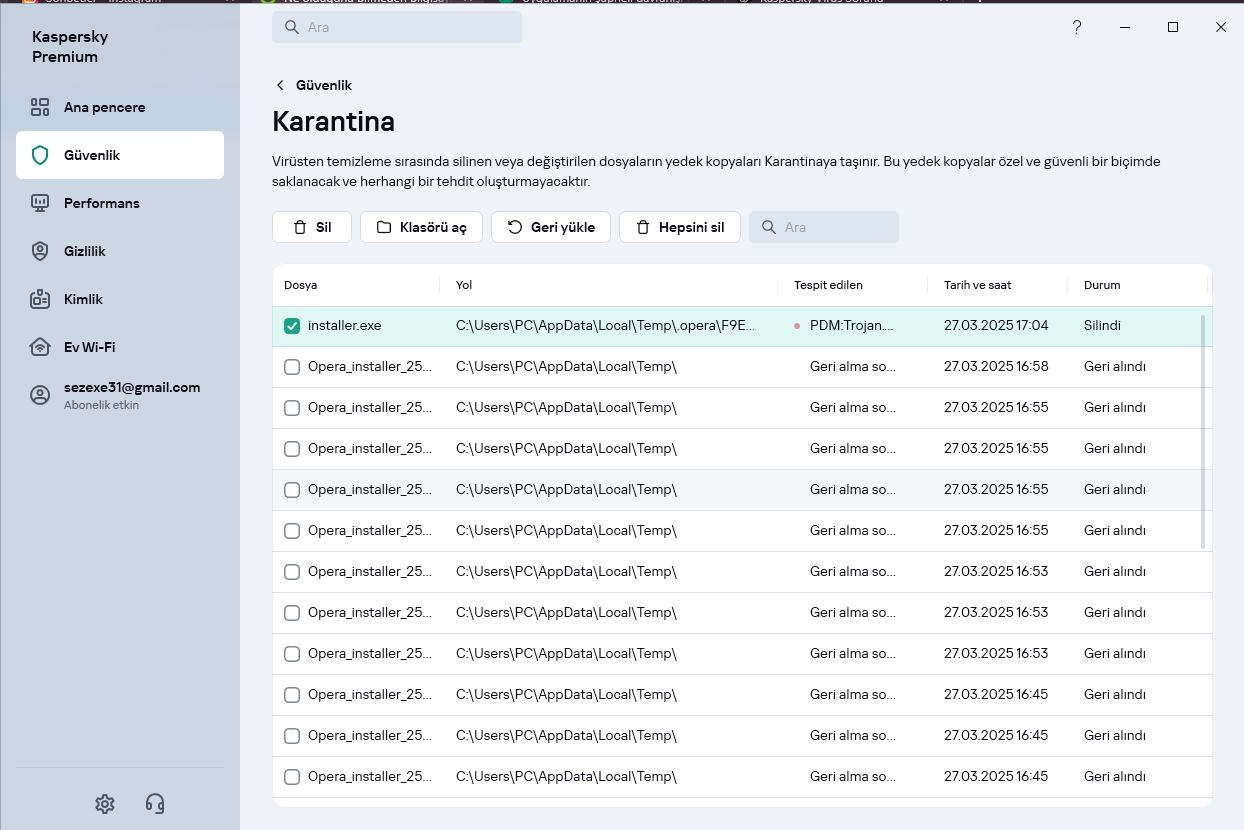Viewport: 1244px width, 830px height.
Task: Click the quarantine list vertical scrollbar
Action: (1203, 431)
